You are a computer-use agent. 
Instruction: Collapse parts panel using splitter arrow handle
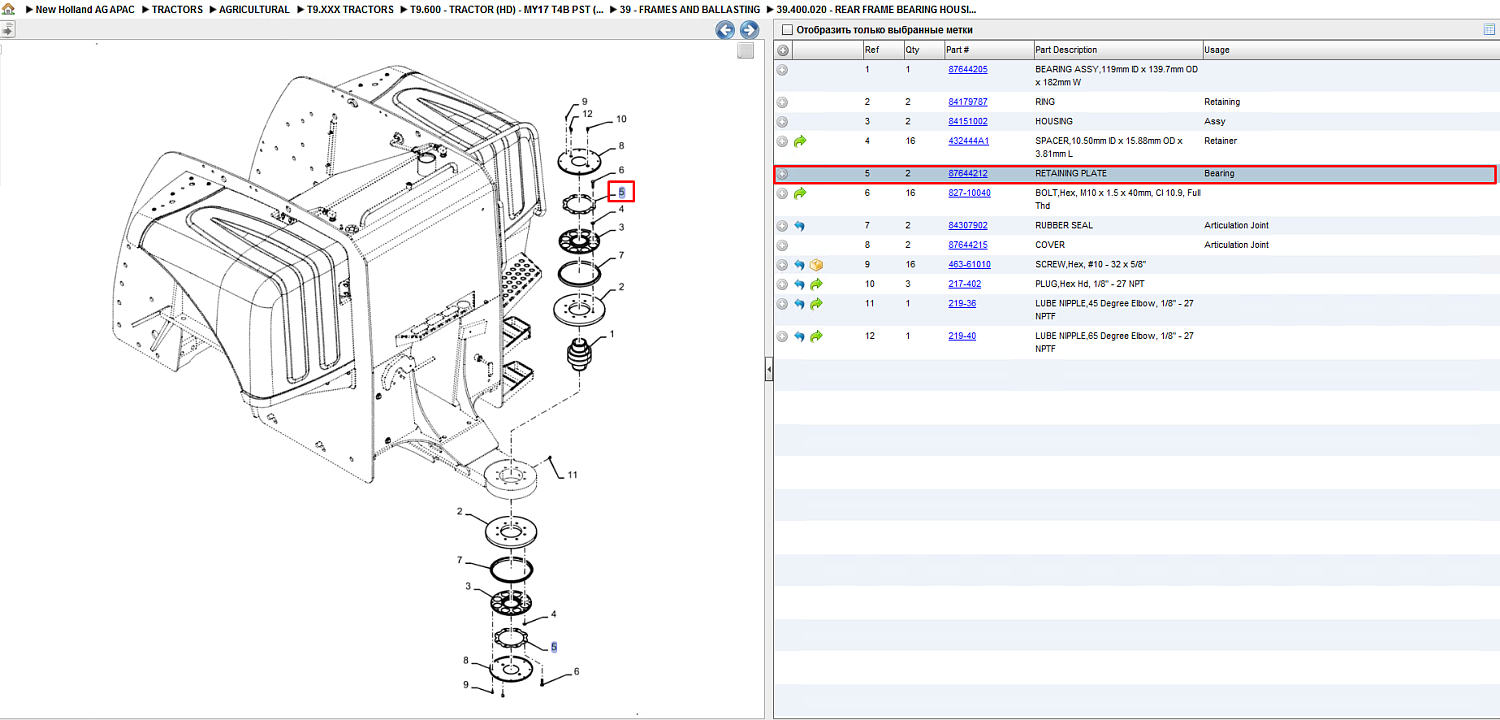(768, 371)
